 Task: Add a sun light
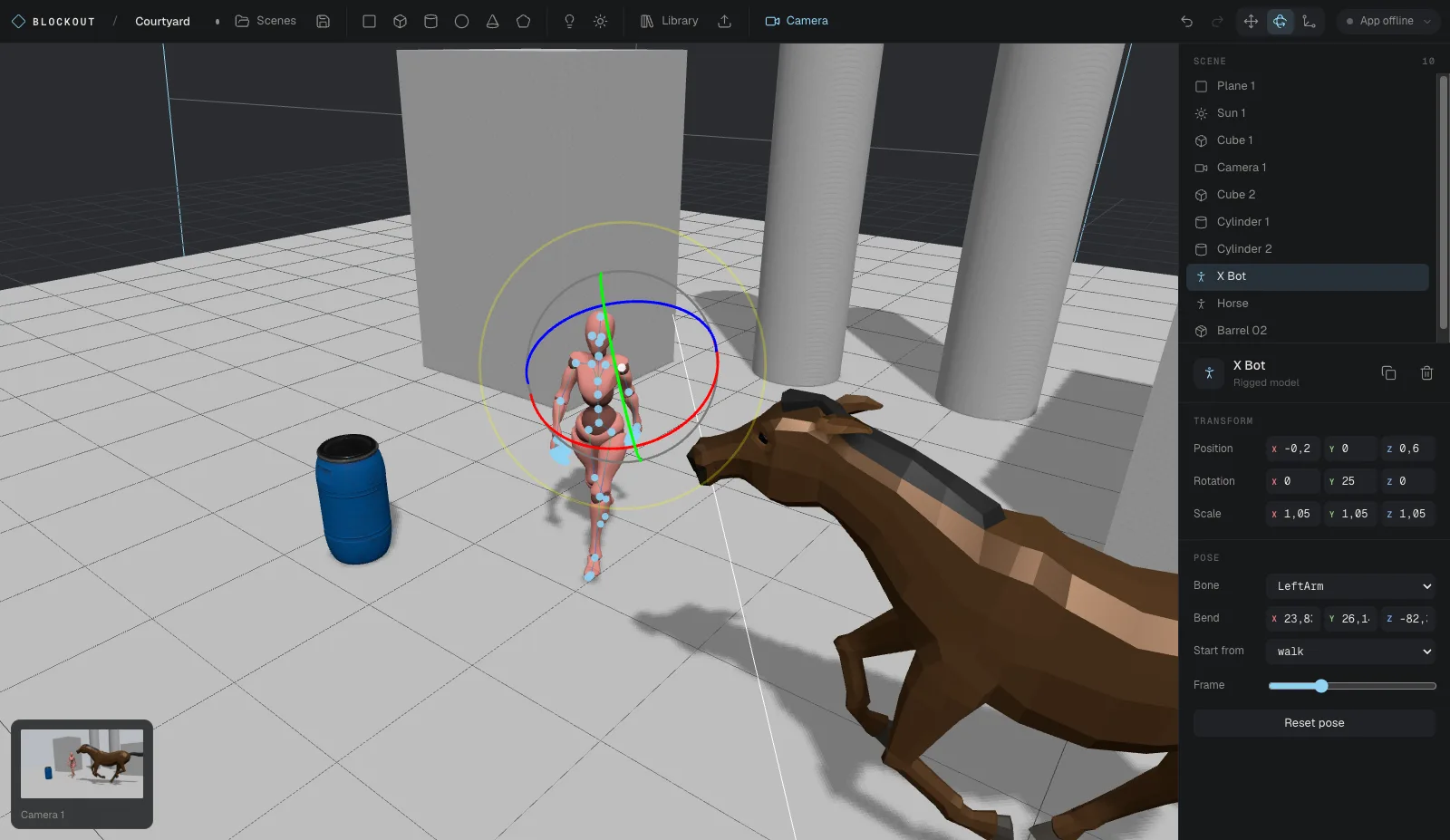click(x=600, y=21)
